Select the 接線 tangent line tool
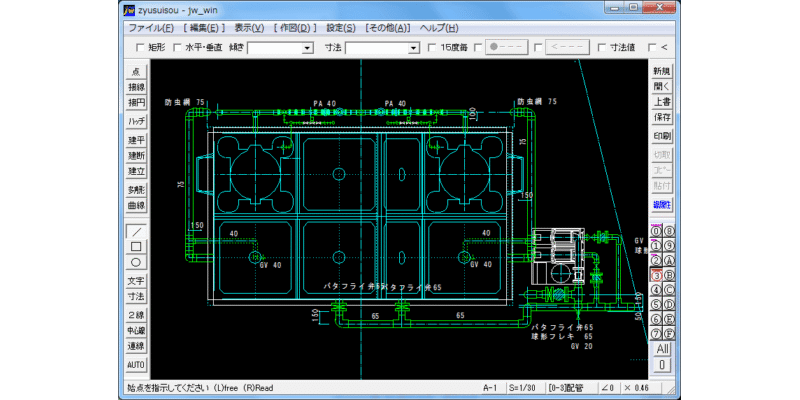 point(136,87)
